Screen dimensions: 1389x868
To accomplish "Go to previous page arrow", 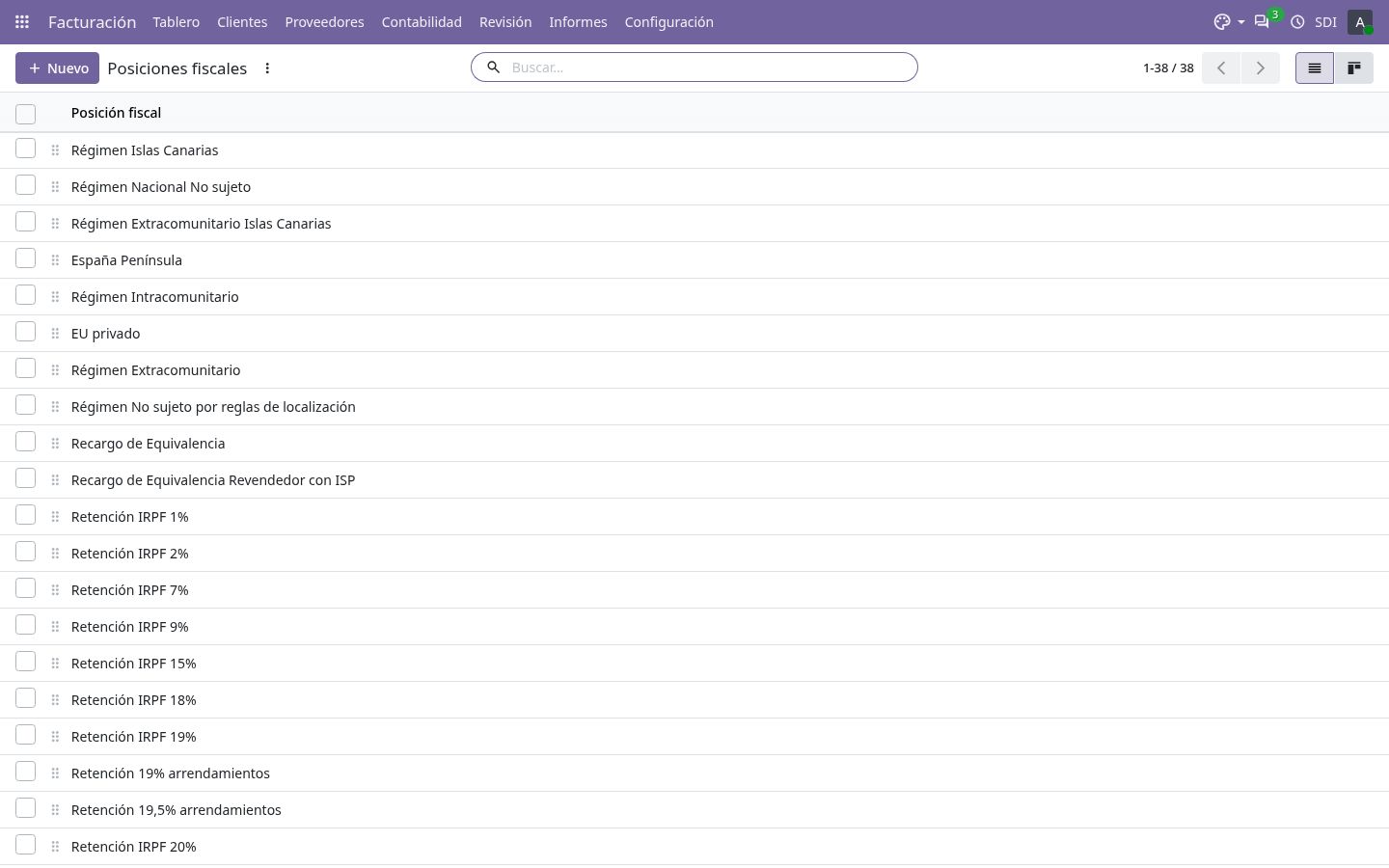I will pos(1221,68).
